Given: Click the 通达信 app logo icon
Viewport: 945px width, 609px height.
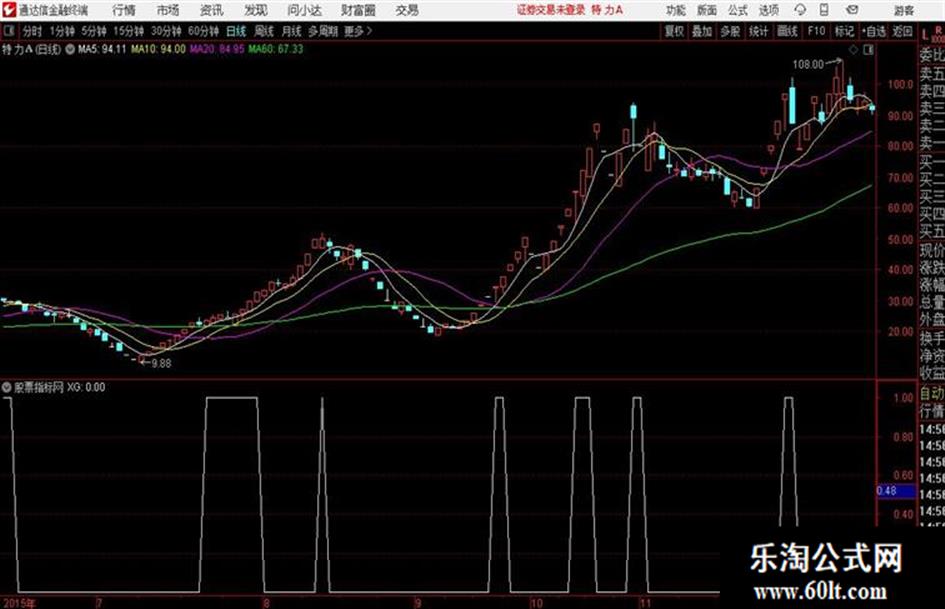Looking at the screenshot, I should (8, 10).
